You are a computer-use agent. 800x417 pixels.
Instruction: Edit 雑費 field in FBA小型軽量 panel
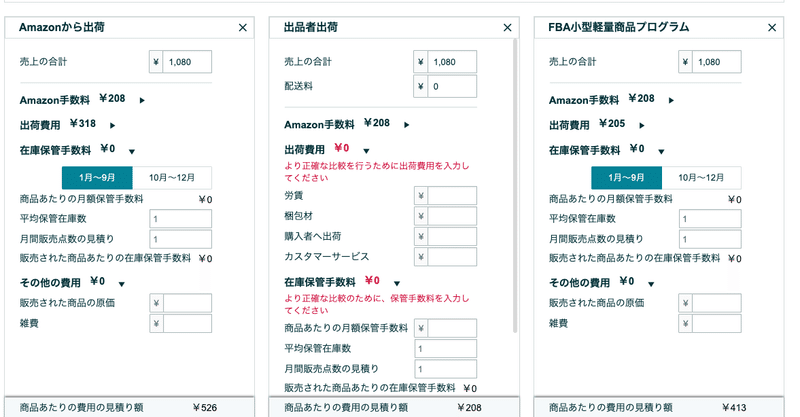coord(717,324)
